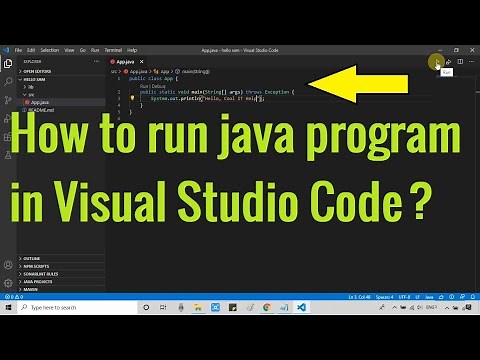Expand the Maven section

61,289
